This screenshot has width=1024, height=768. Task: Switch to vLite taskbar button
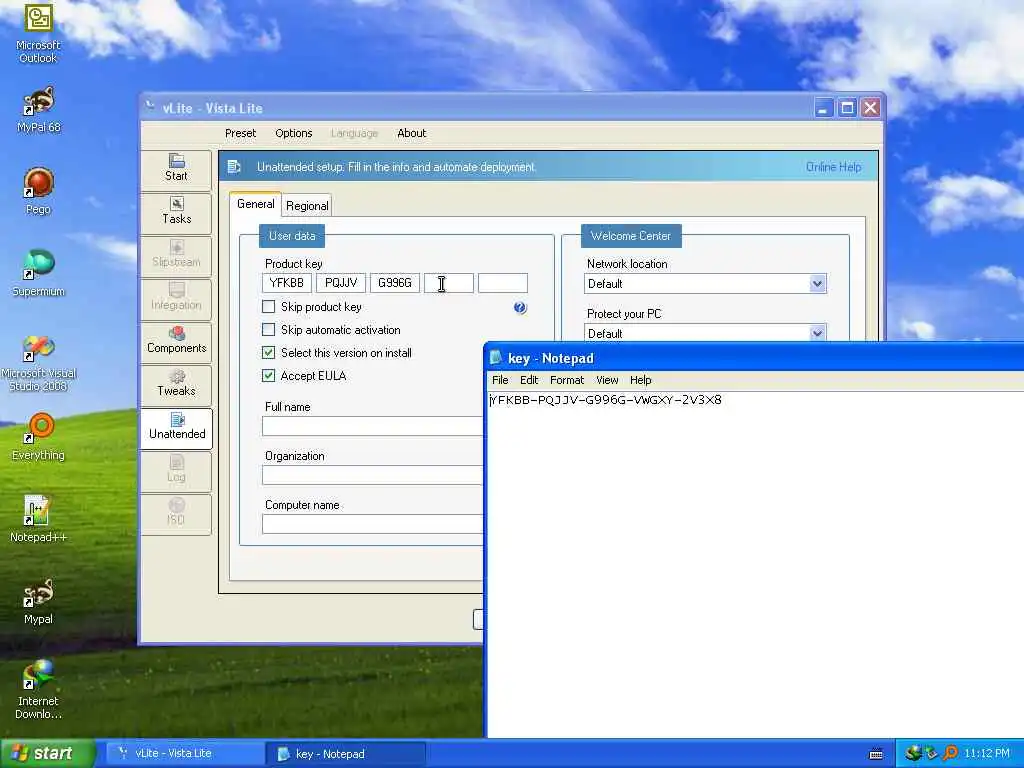click(183, 754)
